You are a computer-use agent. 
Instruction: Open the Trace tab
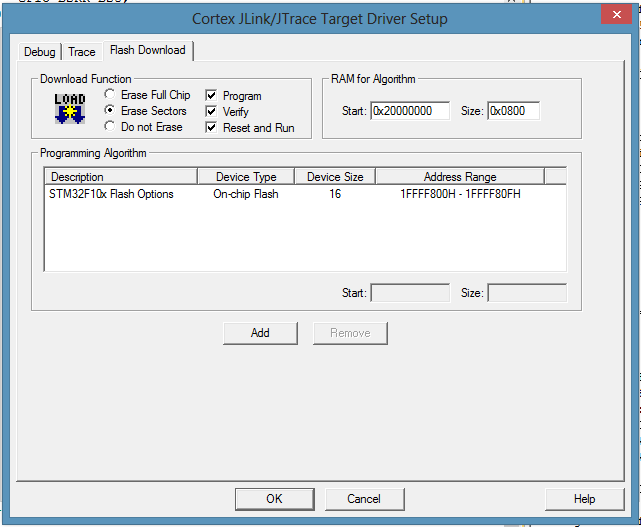[x=82, y=52]
